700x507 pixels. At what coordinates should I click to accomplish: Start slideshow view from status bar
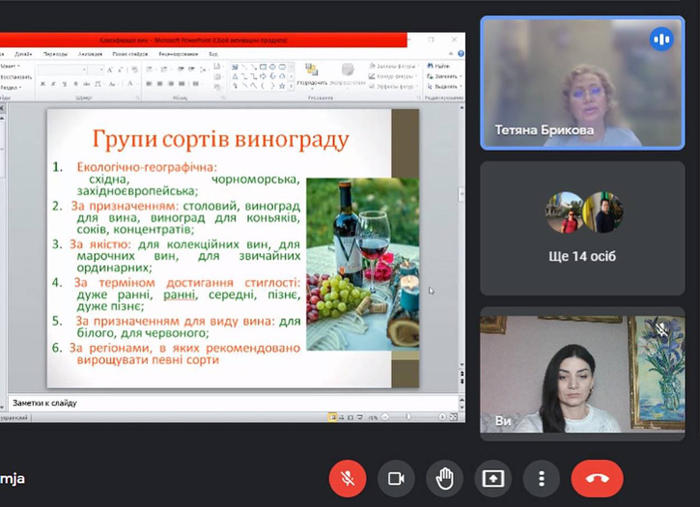click(360, 417)
